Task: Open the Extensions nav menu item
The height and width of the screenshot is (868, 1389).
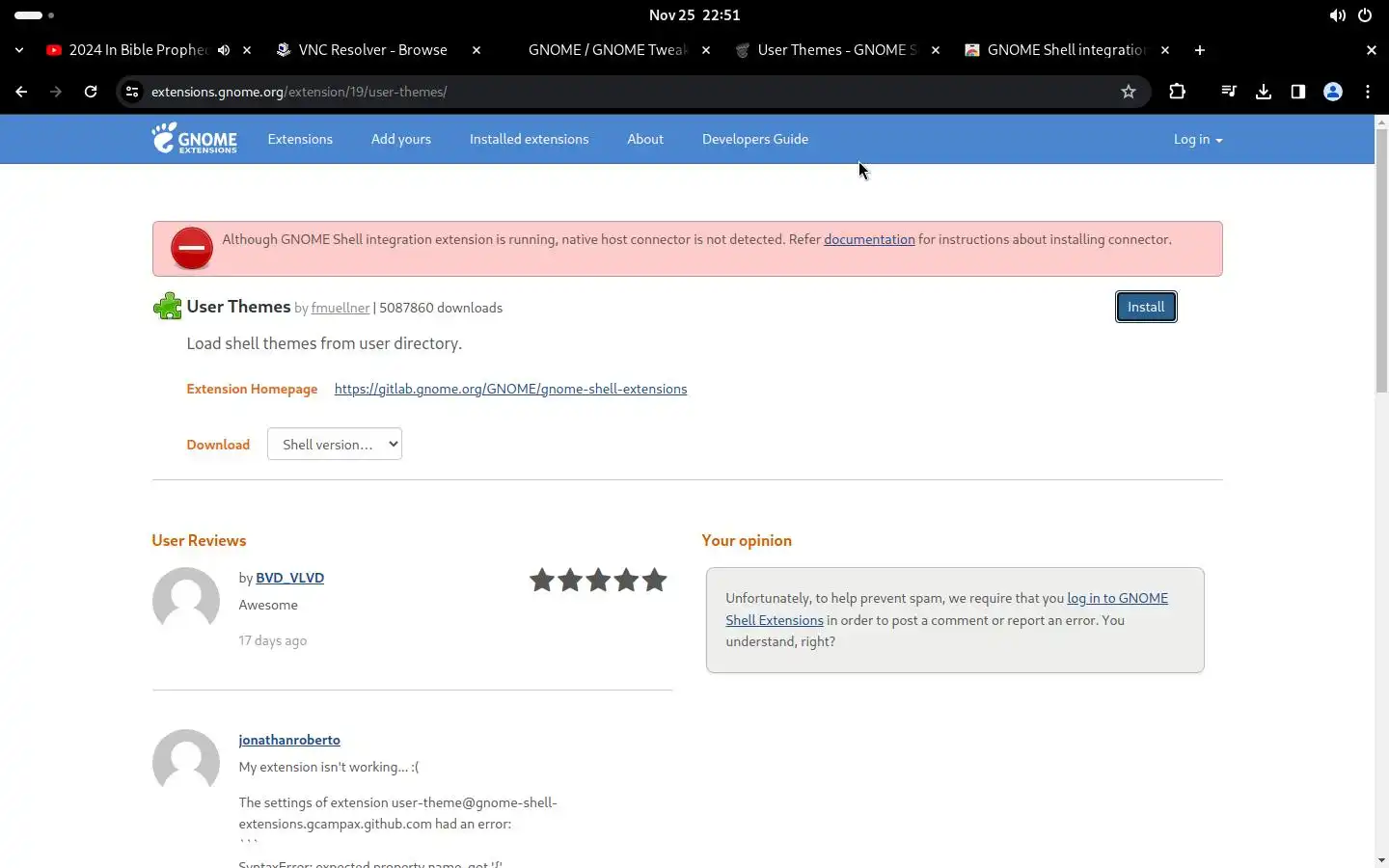Action: tap(300, 139)
